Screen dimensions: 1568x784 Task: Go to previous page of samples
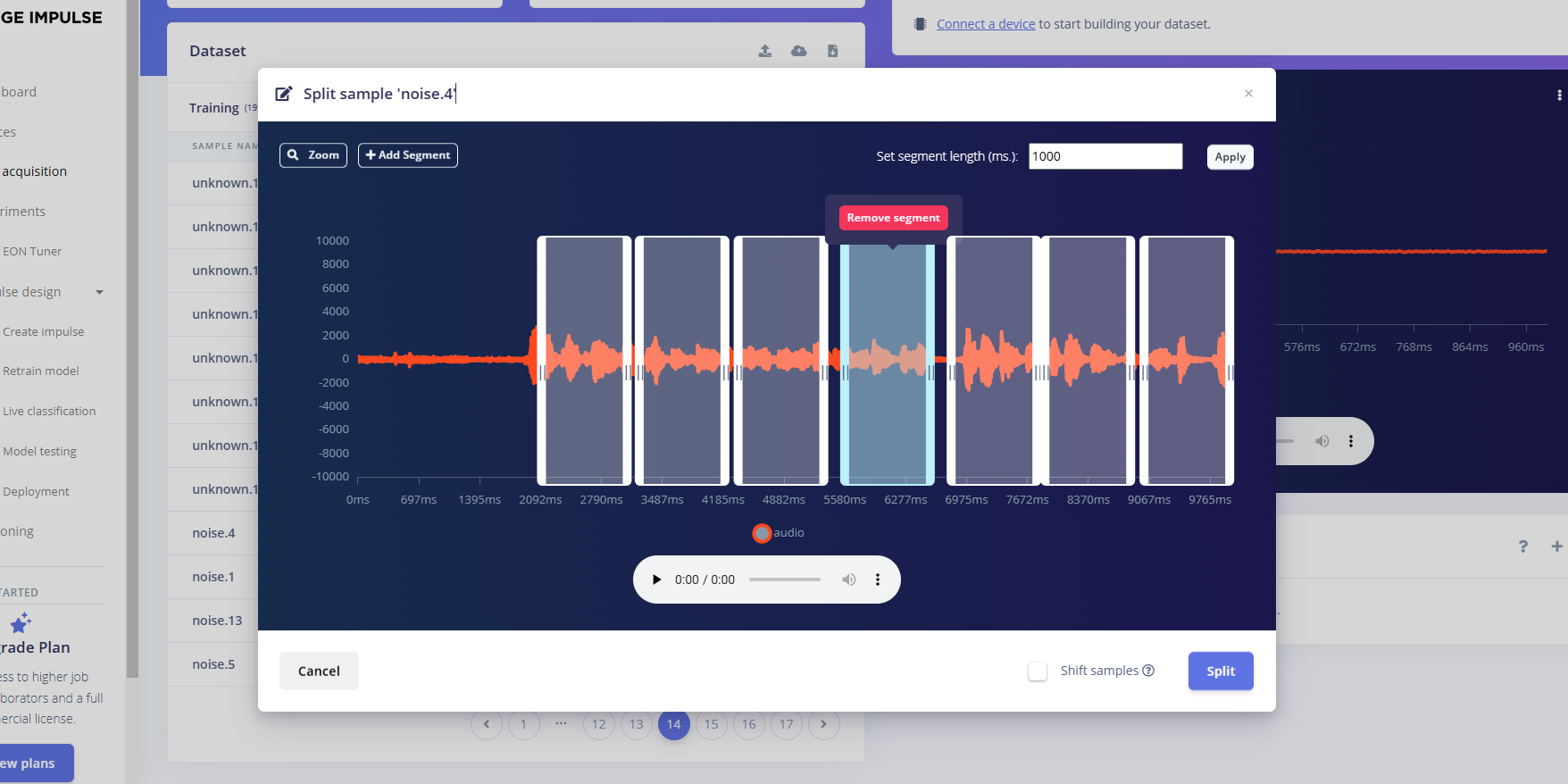click(x=487, y=724)
